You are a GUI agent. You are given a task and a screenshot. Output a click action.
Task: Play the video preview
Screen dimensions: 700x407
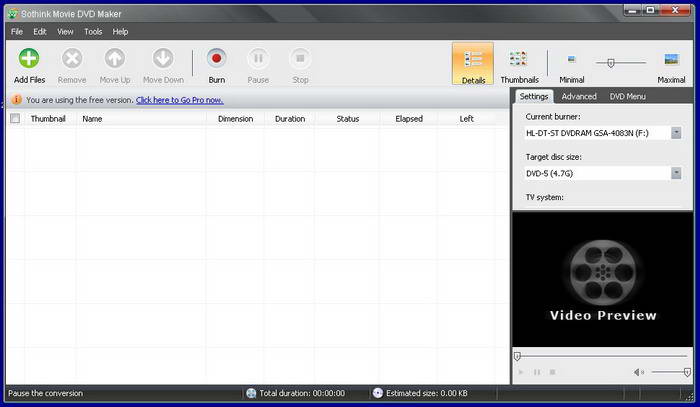(521, 372)
